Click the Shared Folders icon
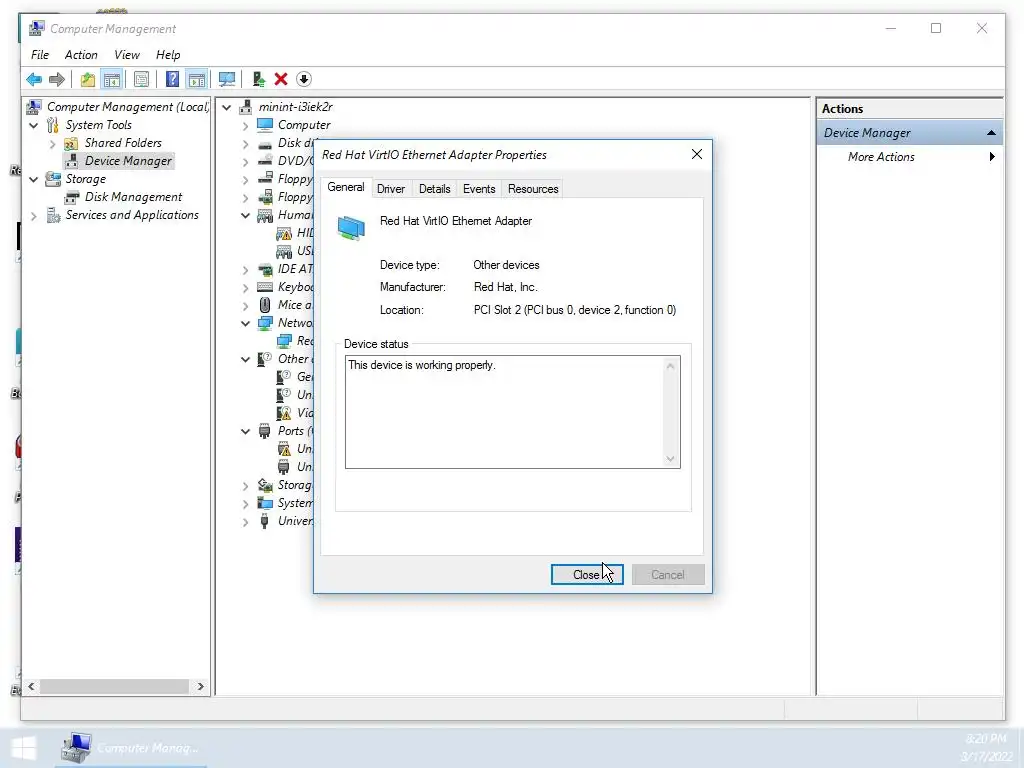 (71, 143)
